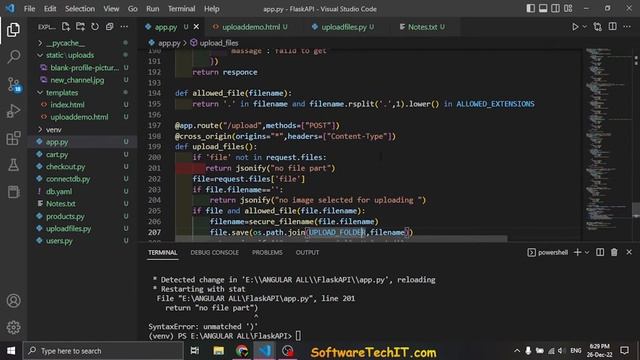The image size is (640, 360).
Task: Open the Search view in activity bar
Action: pyautogui.click(x=13, y=57)
